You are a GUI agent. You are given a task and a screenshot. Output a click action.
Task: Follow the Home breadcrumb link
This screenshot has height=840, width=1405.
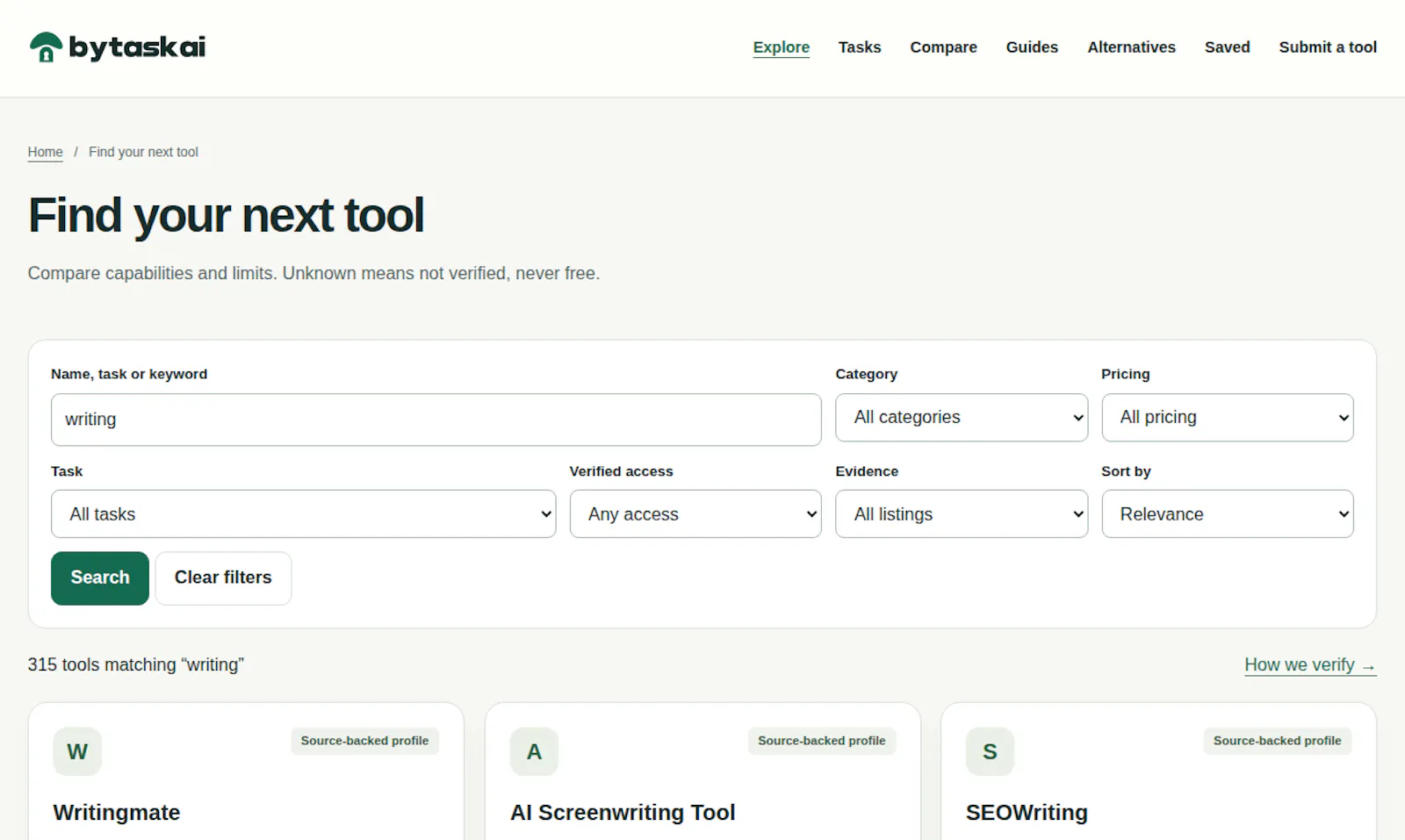click(x=45, y=152)
